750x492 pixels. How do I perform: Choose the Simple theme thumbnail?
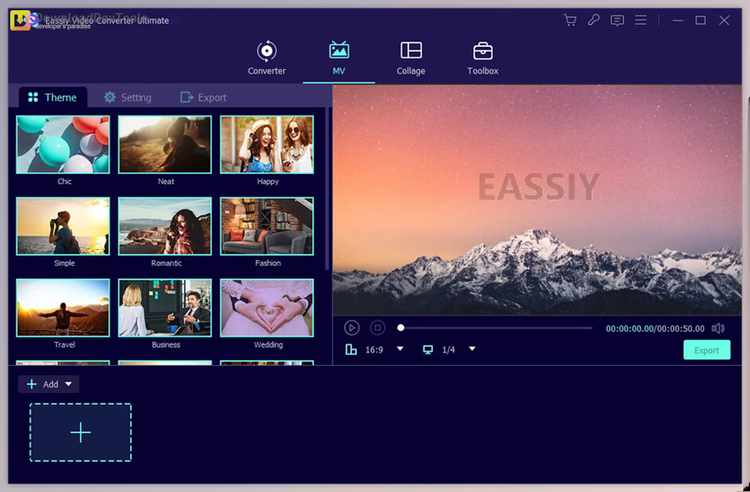click(63, 226)
